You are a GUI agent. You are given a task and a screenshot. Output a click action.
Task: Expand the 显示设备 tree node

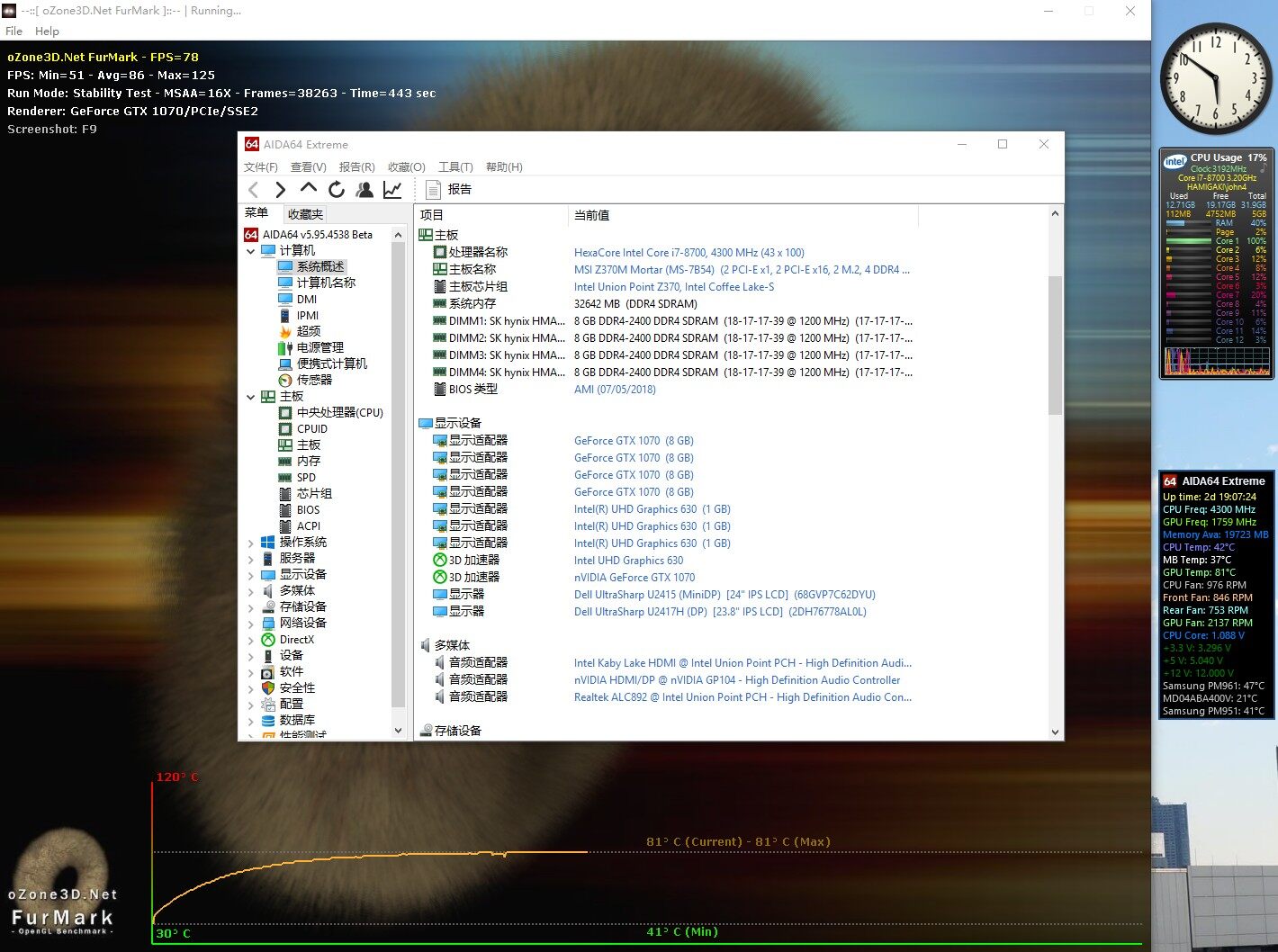click(250, 575)
